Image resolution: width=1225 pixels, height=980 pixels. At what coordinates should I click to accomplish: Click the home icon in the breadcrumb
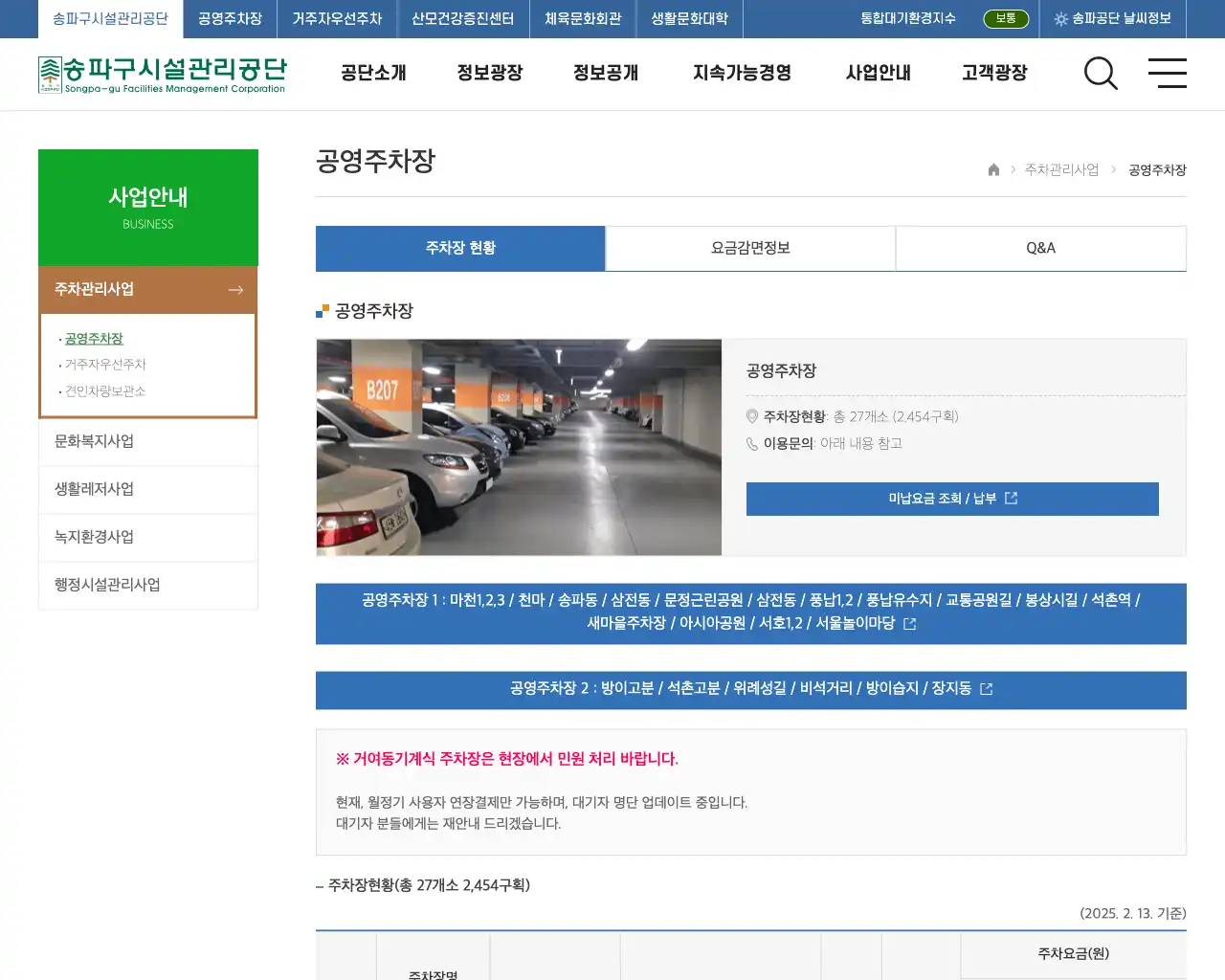[993, 169]
